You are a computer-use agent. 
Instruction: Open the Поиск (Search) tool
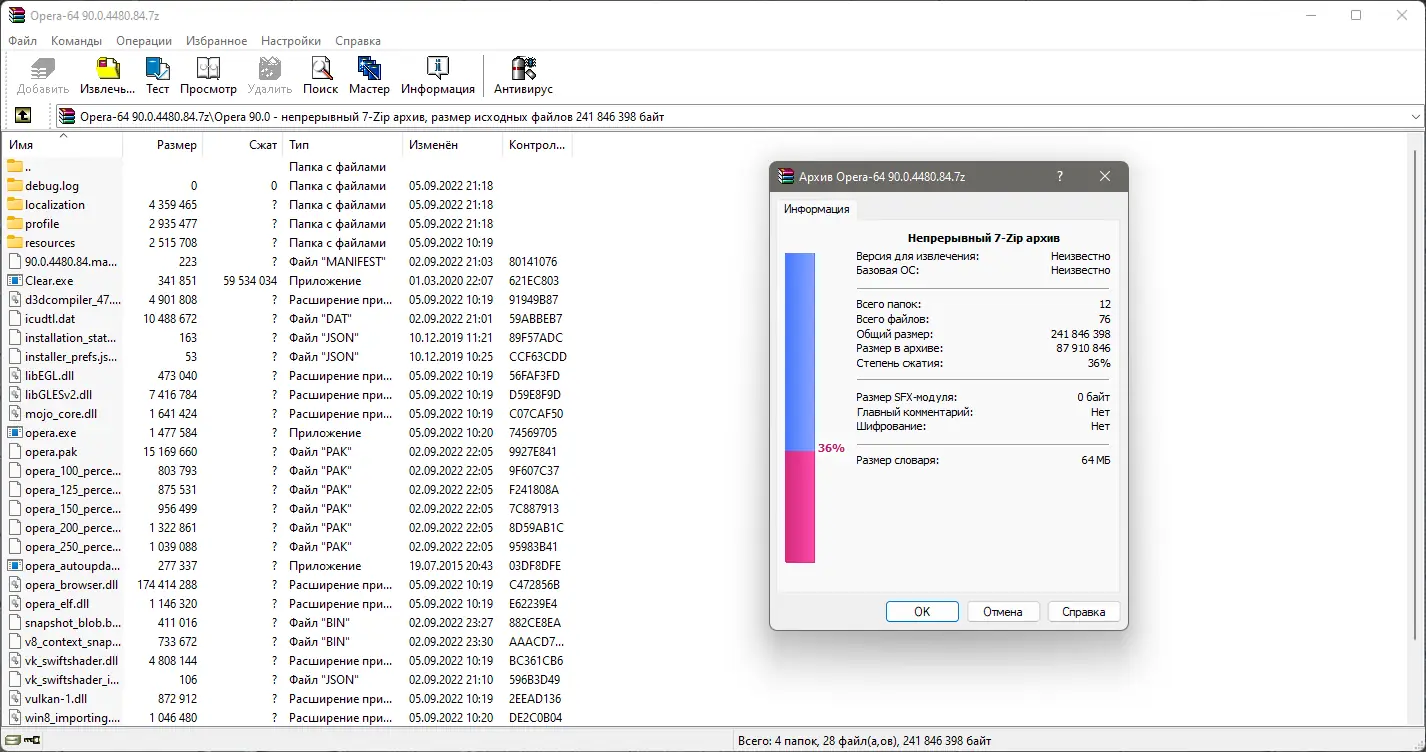[x=320, y=75]
